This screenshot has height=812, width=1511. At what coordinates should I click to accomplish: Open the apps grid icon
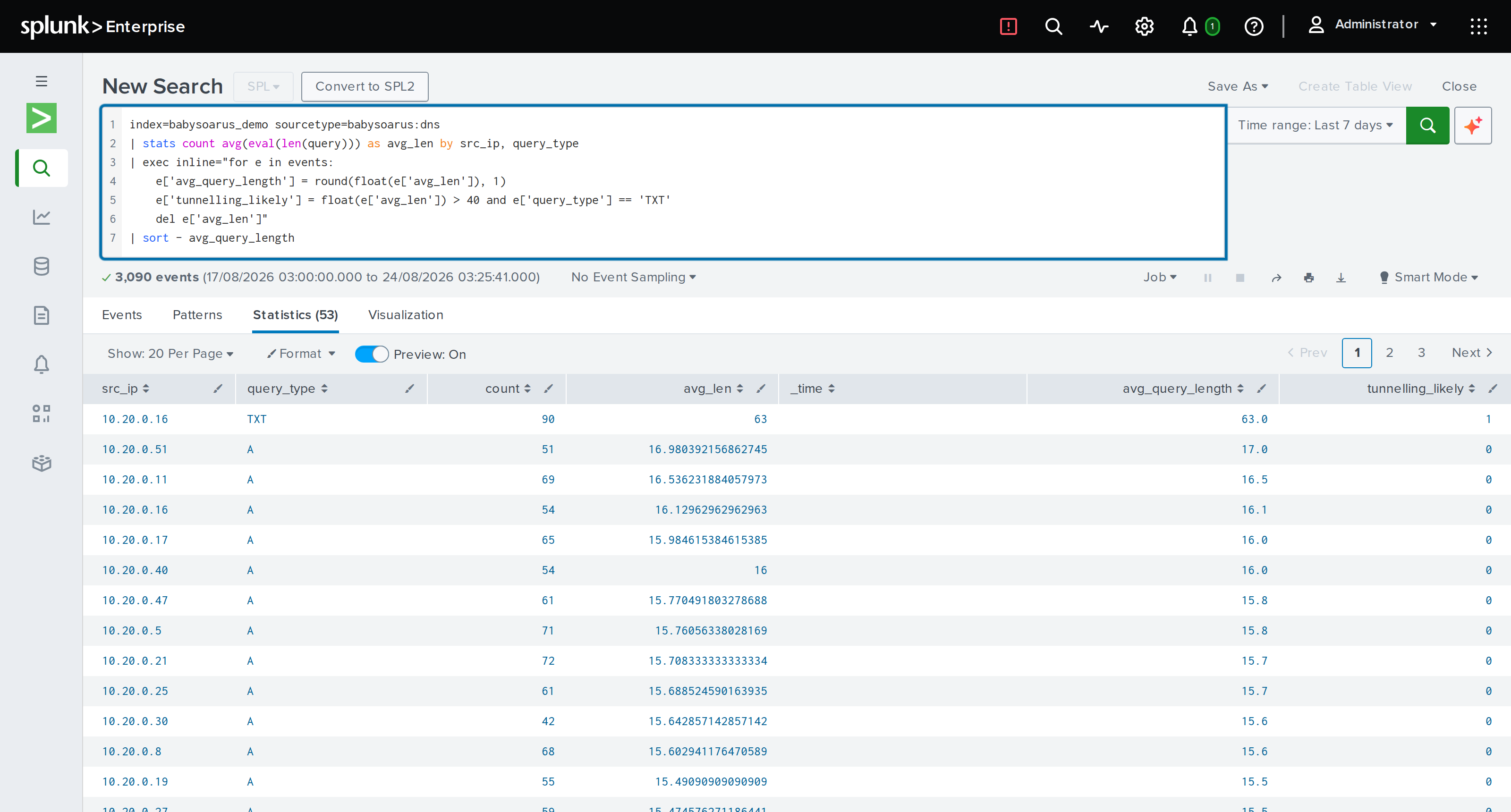tap(1478, 26)
